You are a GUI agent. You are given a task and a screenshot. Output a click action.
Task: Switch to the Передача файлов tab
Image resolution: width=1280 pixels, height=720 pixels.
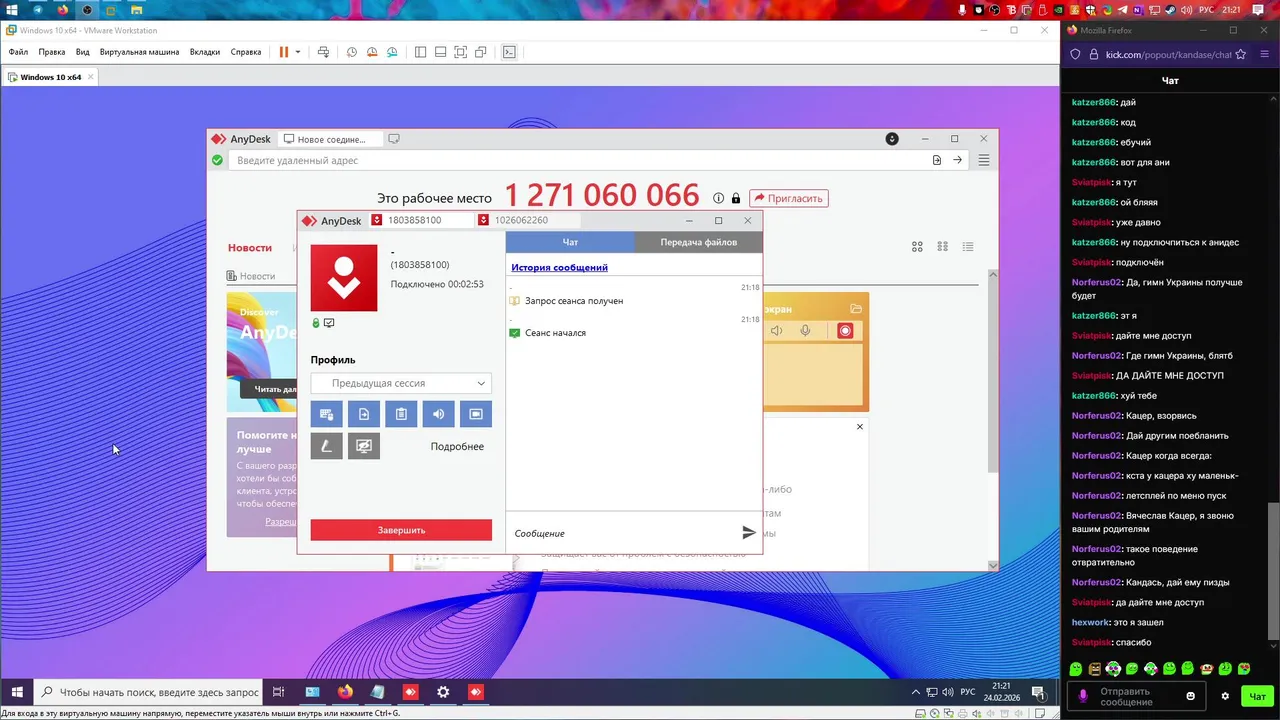pyautogui.click(x=698, y=242)
